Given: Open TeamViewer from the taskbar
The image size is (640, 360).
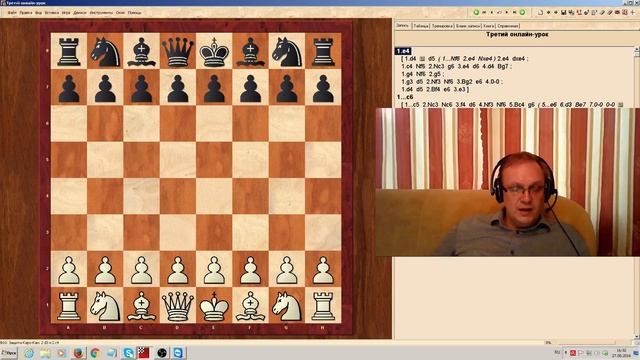Looking at the screenshot, I should tap(178, 353).
